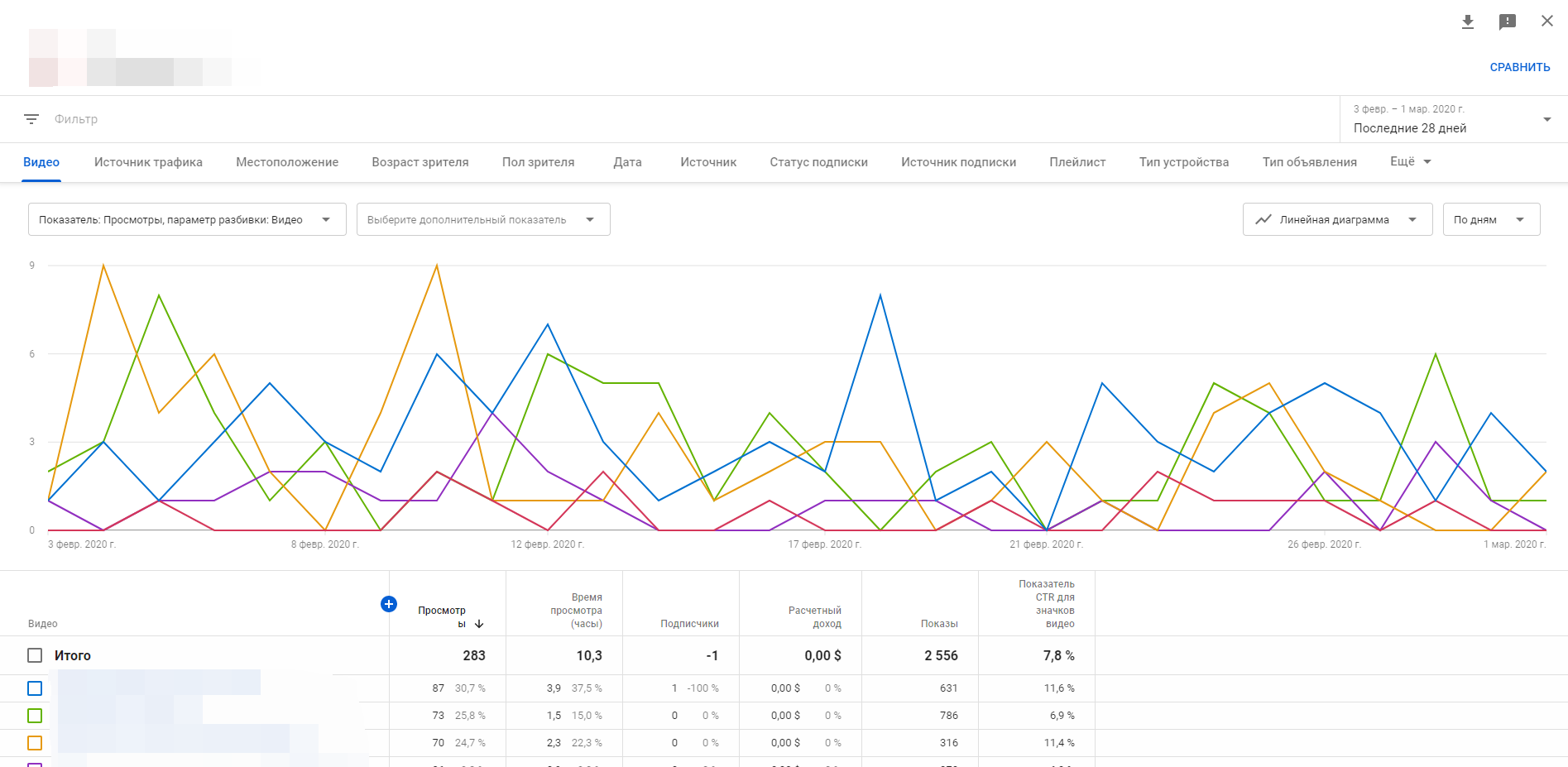Switch to the Тип устройства tab
This screenshot has width=1568, height=767.
tap(1183, 162)
